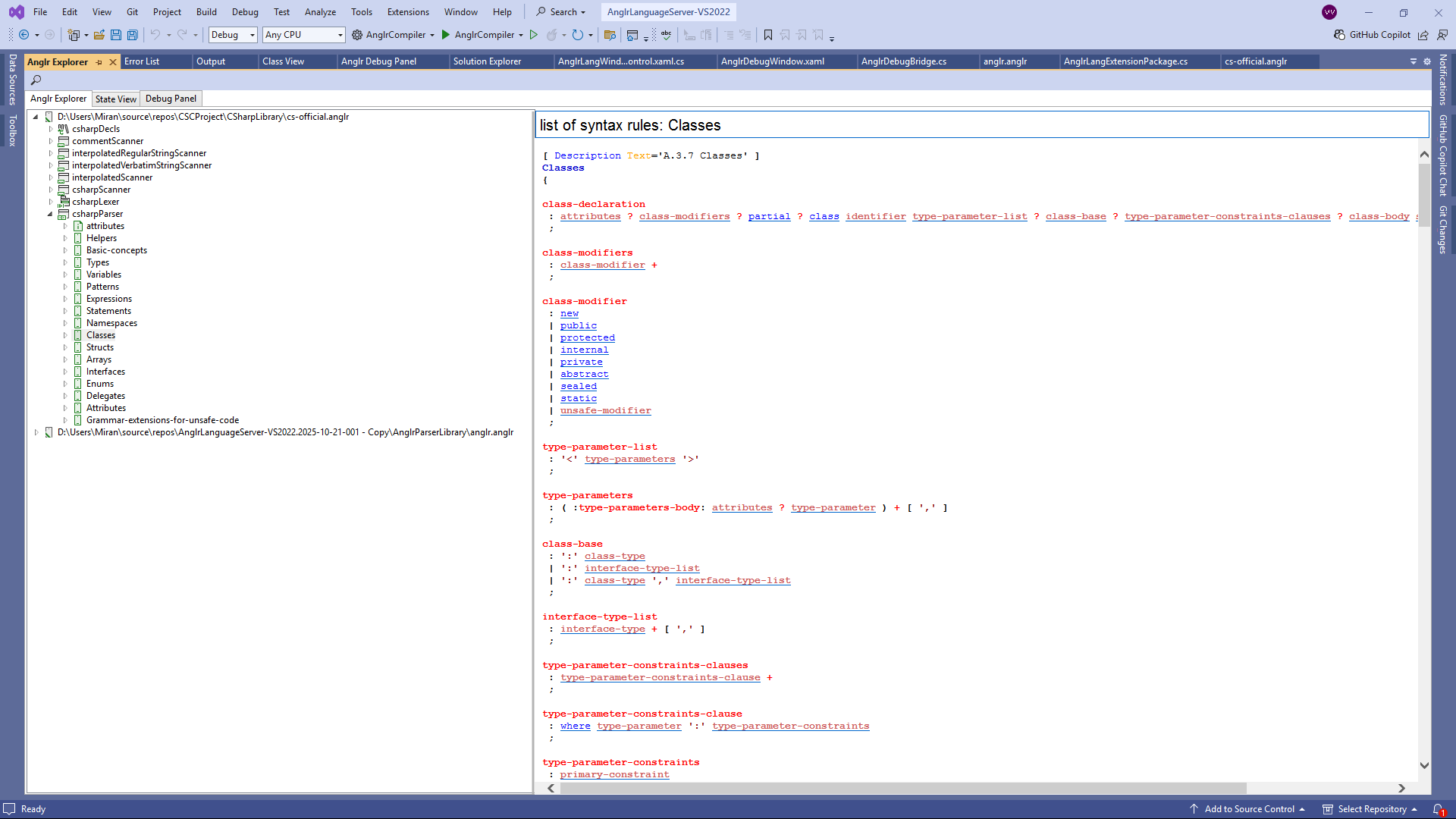Click Select Repository in the status bar

[1370, 808]
